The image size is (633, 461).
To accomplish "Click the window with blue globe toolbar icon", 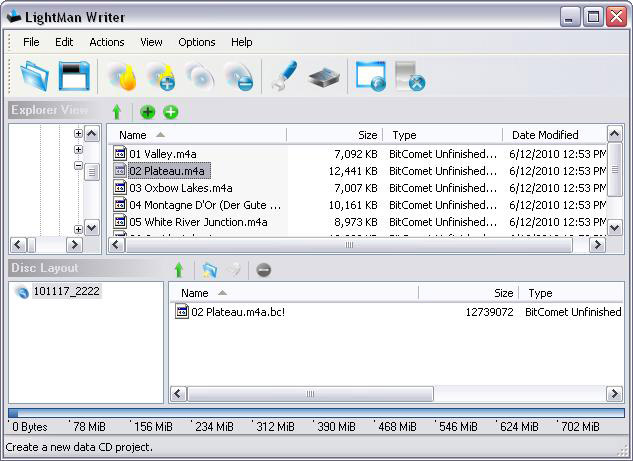I will [x=370, y=76].
